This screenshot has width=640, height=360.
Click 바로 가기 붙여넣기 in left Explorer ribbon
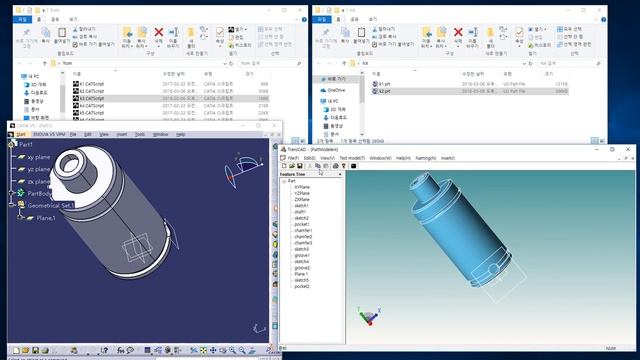pos(94,44)
